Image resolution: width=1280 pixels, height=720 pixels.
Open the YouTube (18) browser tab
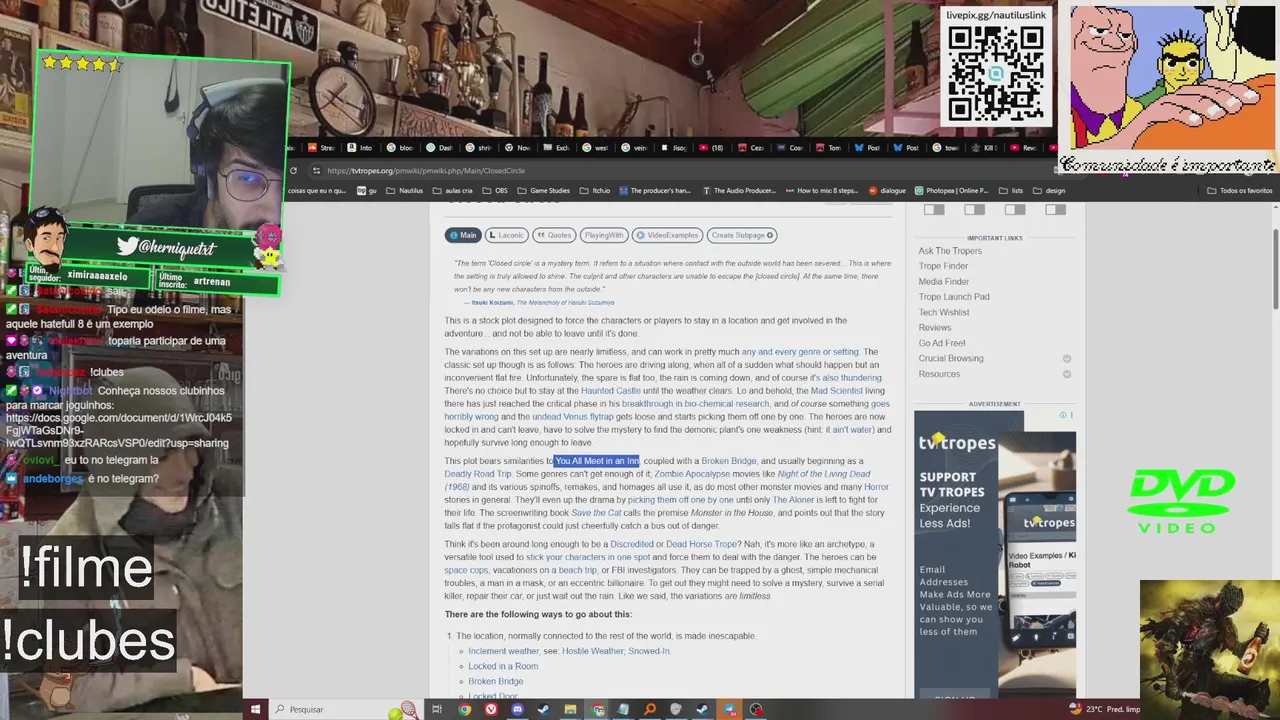click(x=710, y=148)
